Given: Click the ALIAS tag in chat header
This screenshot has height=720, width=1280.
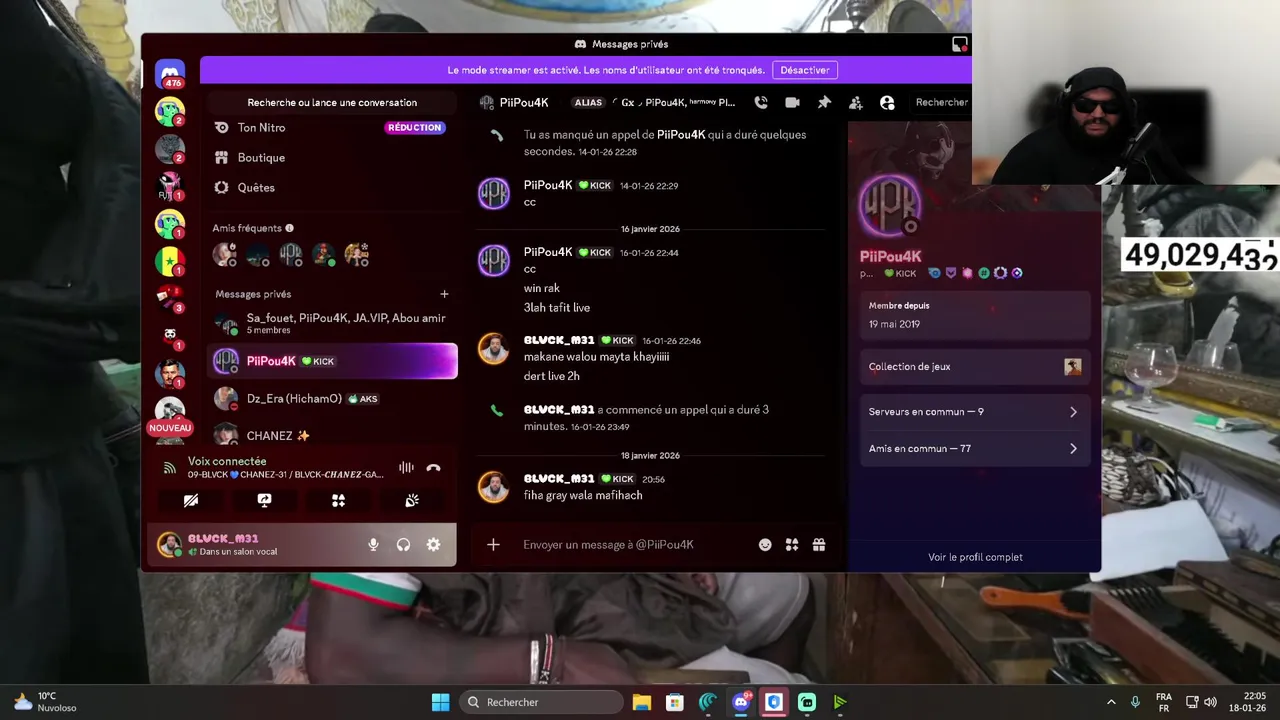Looking at the screenshot, I should [588, 102].
